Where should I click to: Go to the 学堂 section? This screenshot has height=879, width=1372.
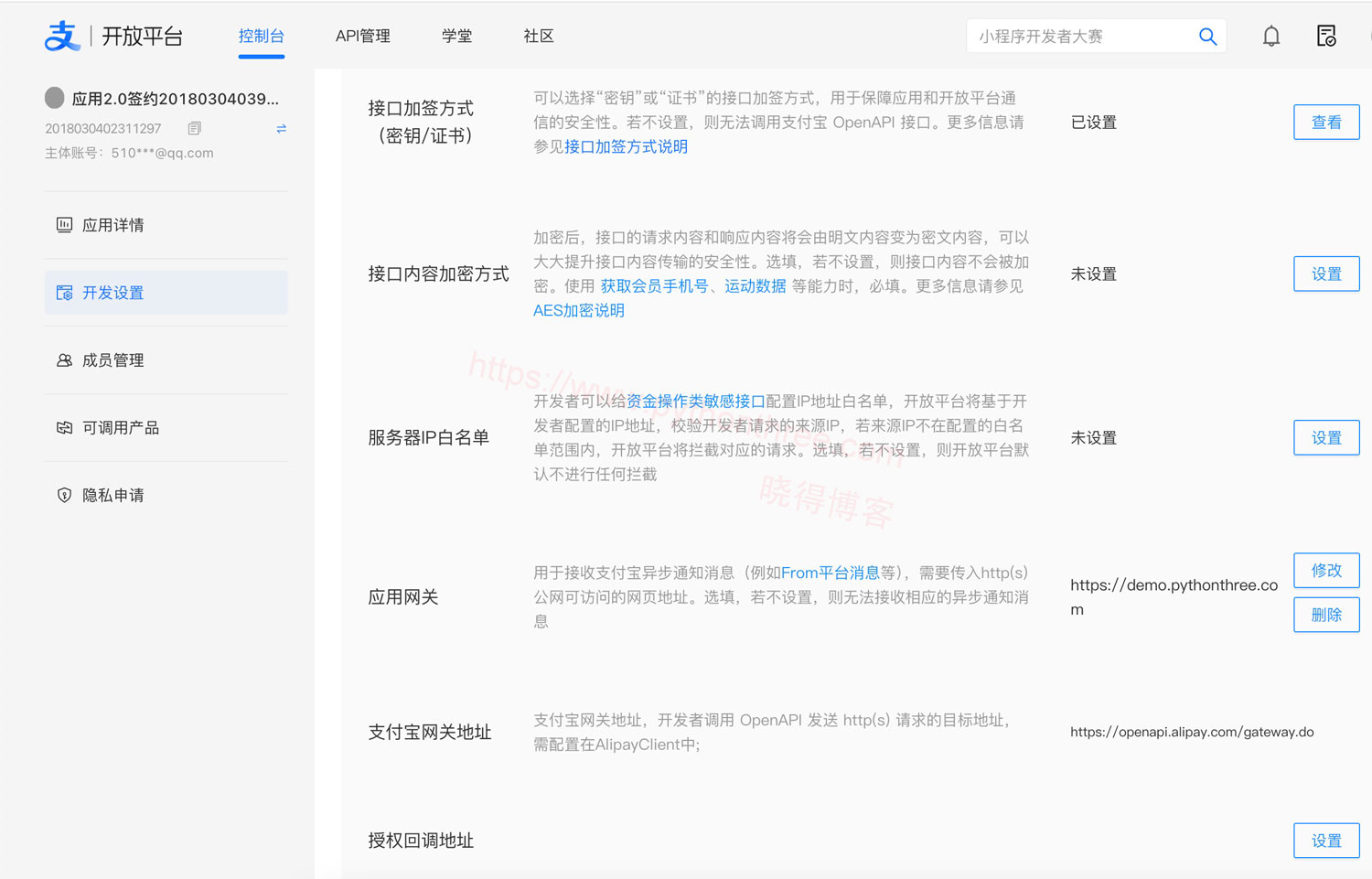(456, 36)
